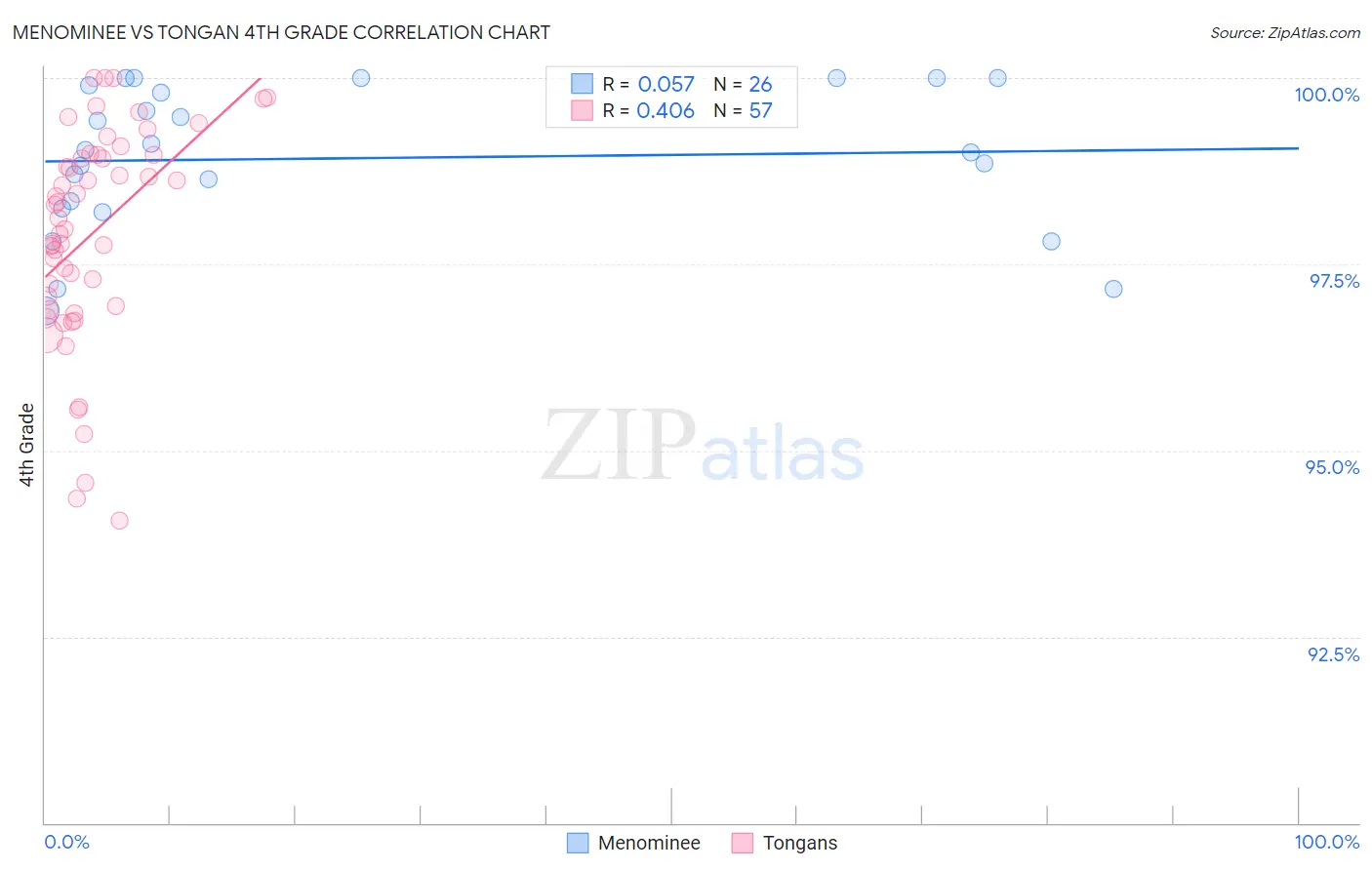
Task: Click the 92.5% y-axis label
Action: 1333,654
